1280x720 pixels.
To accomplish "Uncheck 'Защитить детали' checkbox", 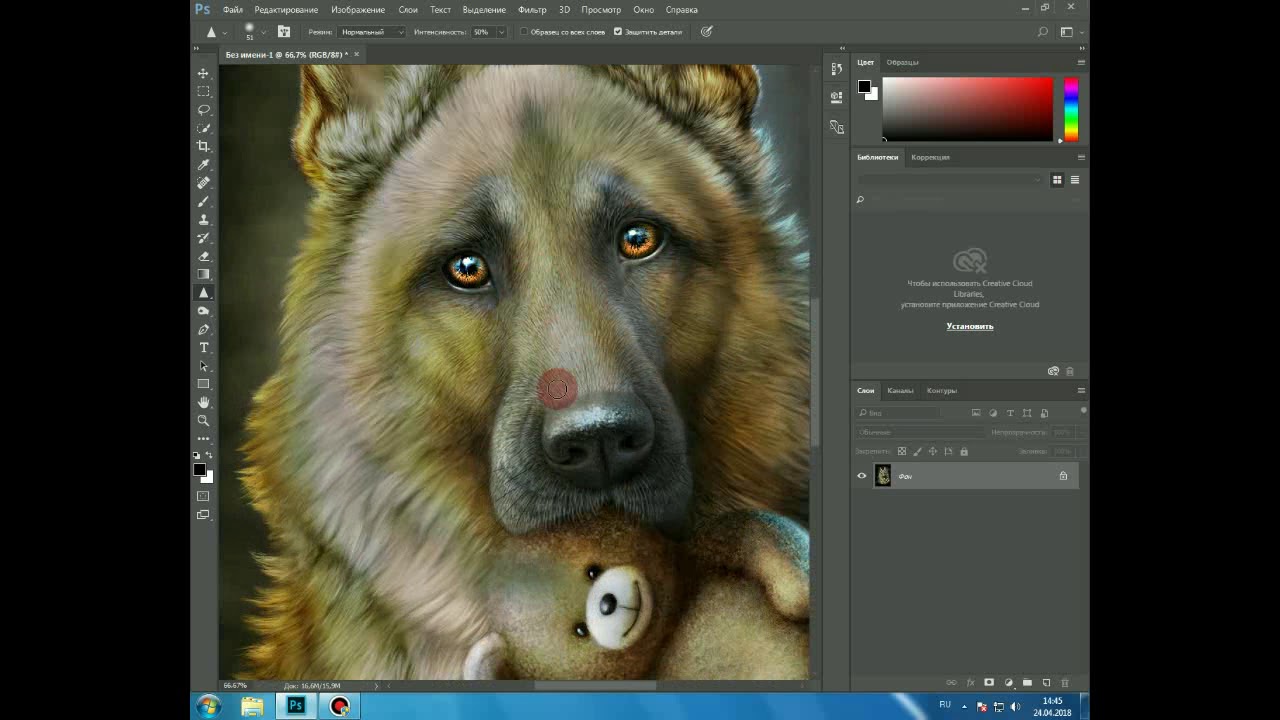I will 618,32.
